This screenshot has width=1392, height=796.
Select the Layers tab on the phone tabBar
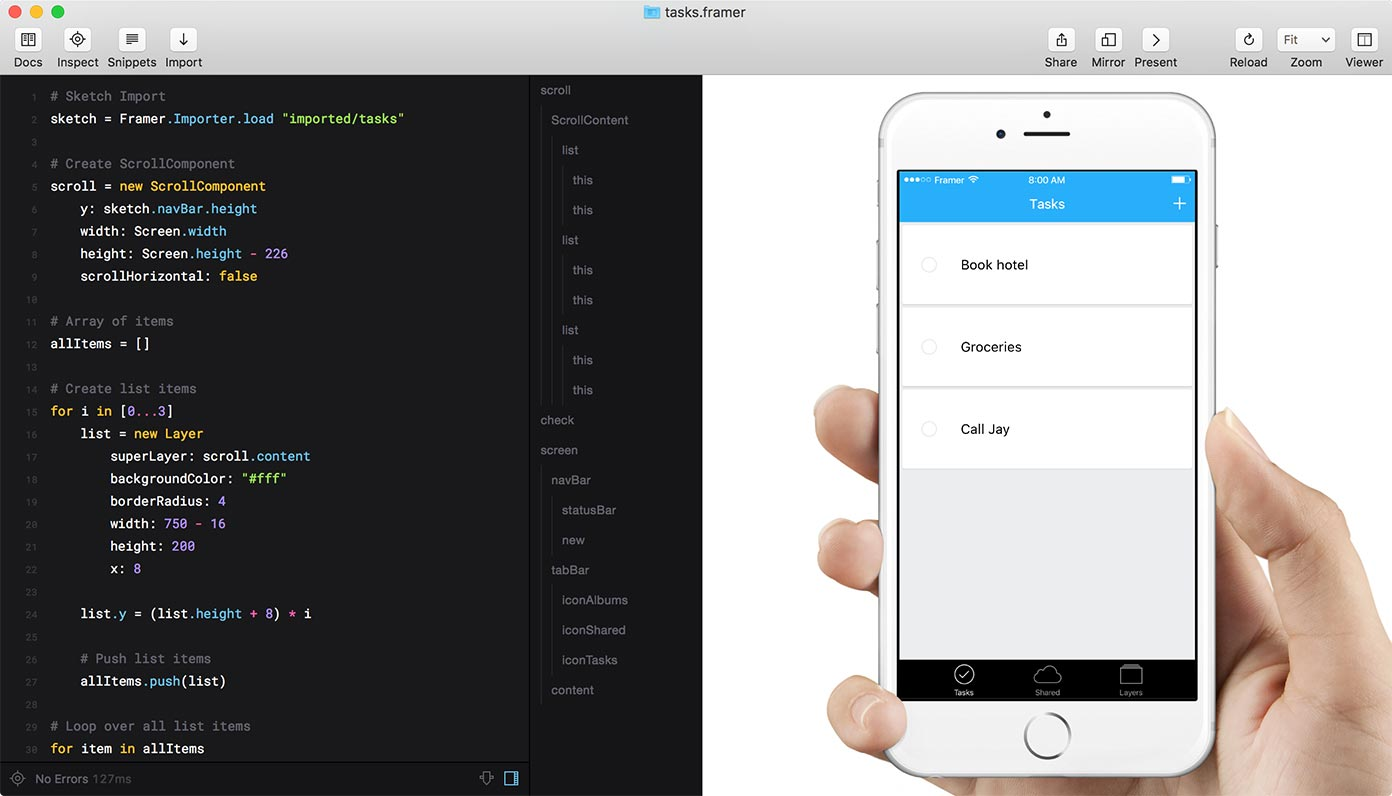coord(1130,679)
